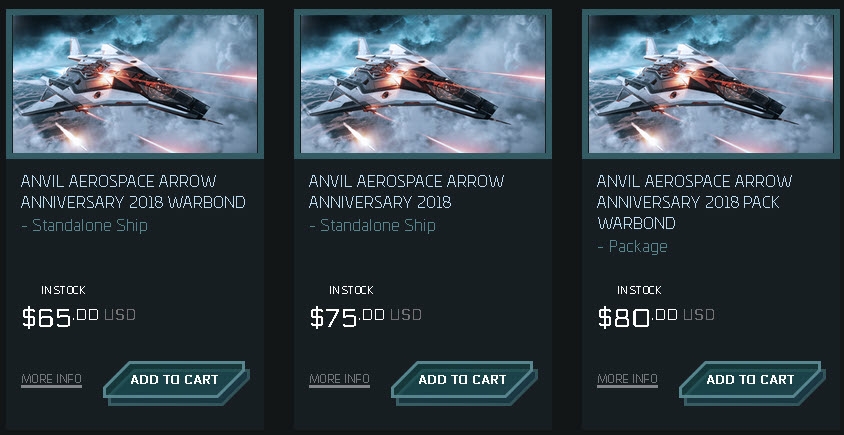Image resolution: width=844 pixels, height=435 pixels.
Task: Open the Arrow Anniversary 2018 Pack Warbond title
Action: tap(694, 202)
